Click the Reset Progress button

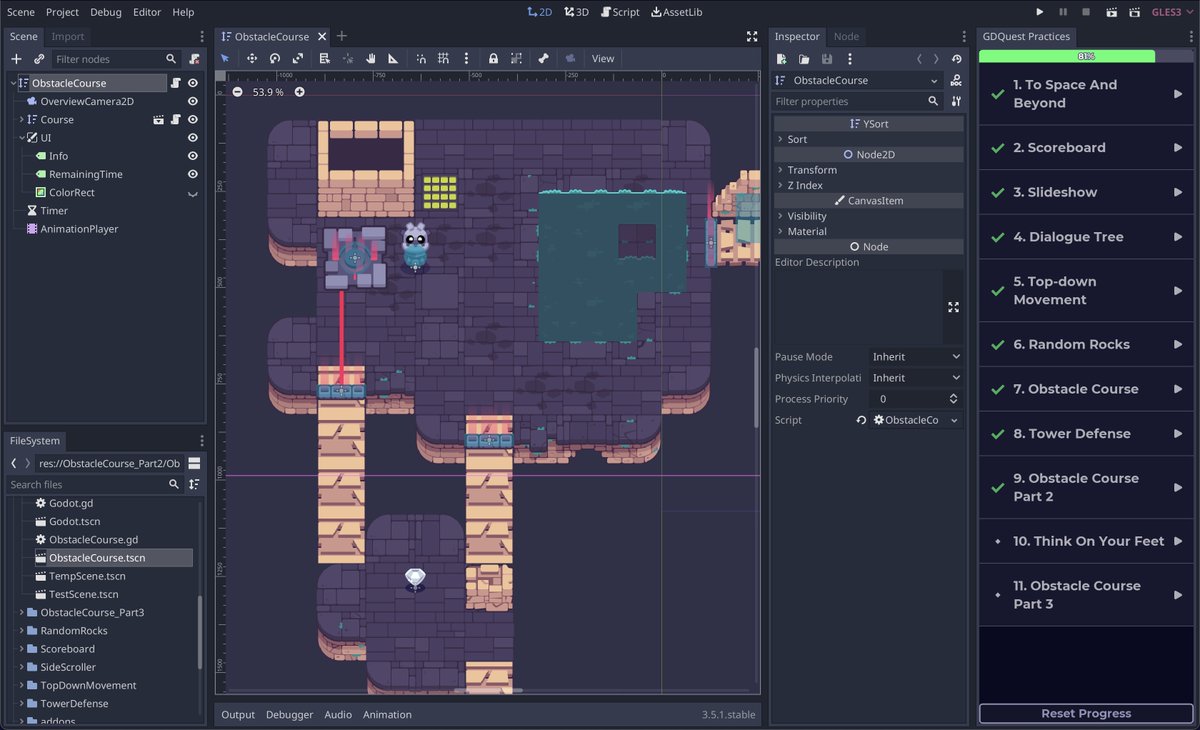[x=1086, y=713]
